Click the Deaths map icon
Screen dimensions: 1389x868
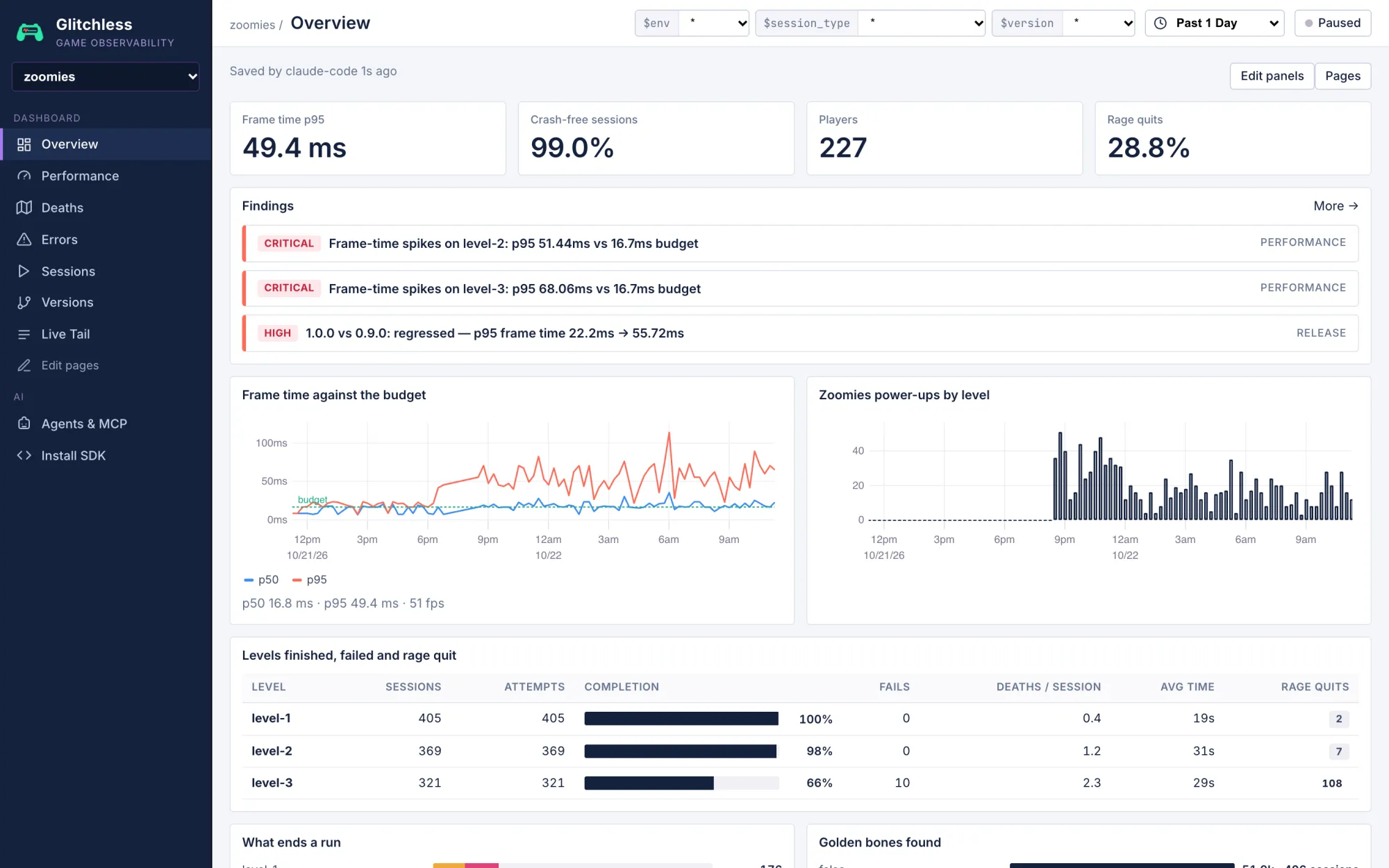coord(24,208)
